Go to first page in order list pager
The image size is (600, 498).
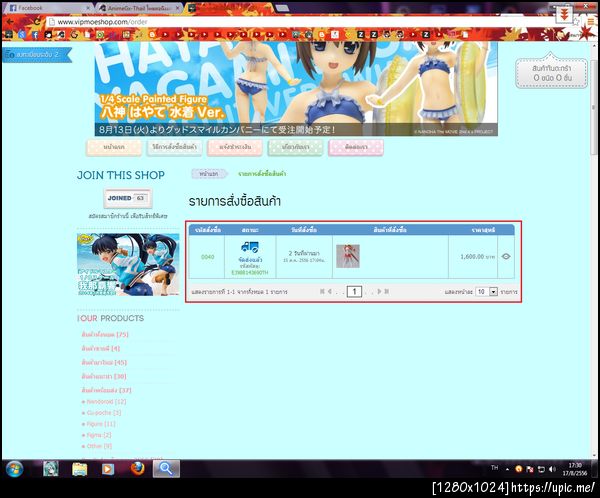pos(322,292)
